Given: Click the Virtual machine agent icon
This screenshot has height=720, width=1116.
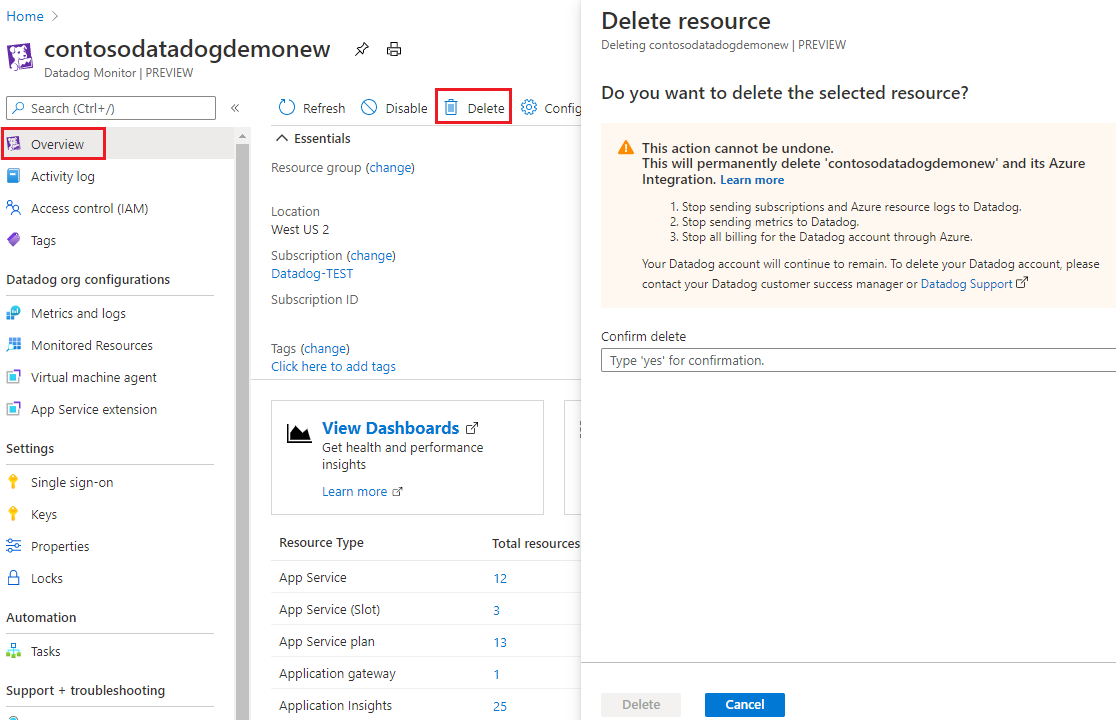Looking at the screenshot, I should 14,377.
